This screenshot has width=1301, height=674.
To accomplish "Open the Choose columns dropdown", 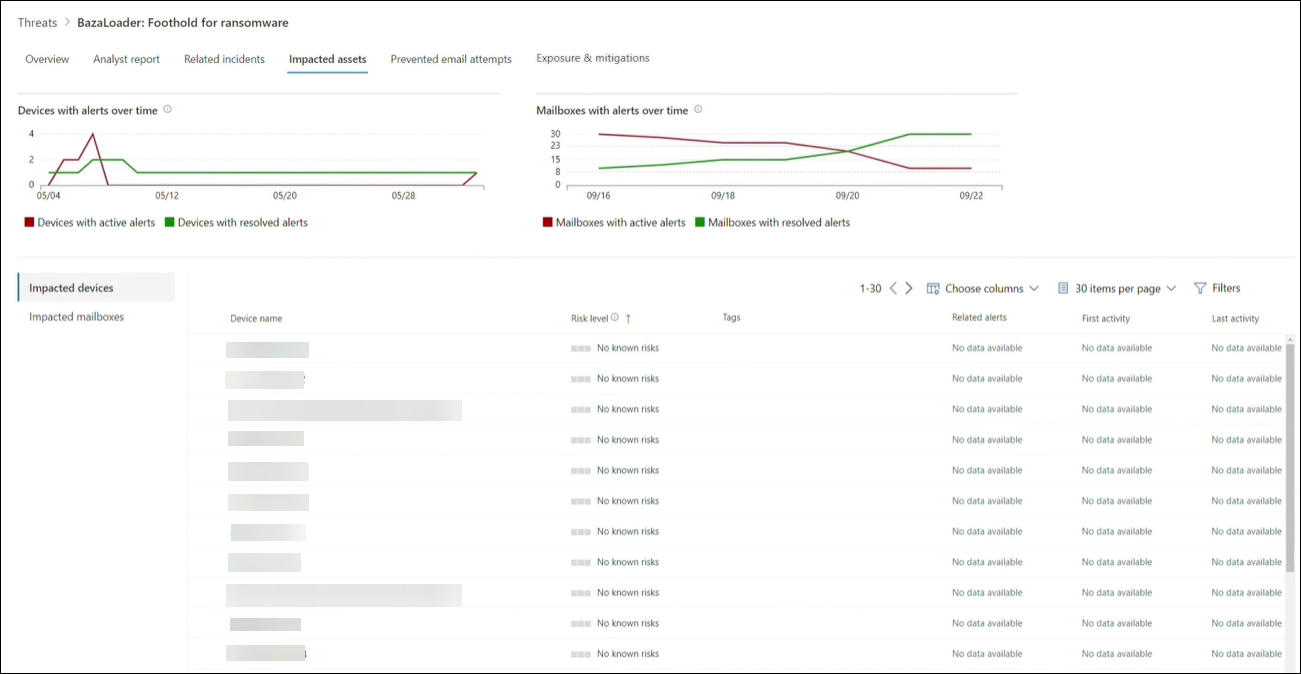I will [983, 288].
